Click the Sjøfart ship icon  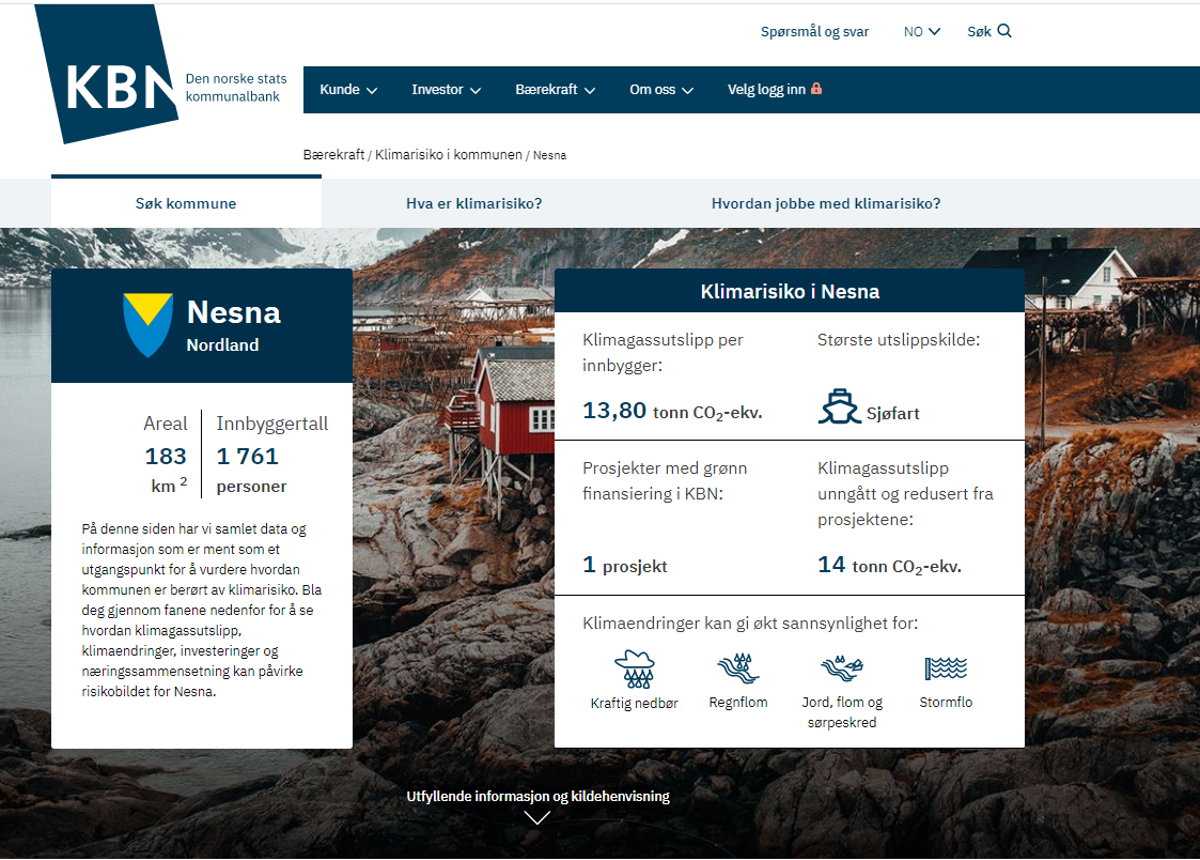[x=839, y=408]
